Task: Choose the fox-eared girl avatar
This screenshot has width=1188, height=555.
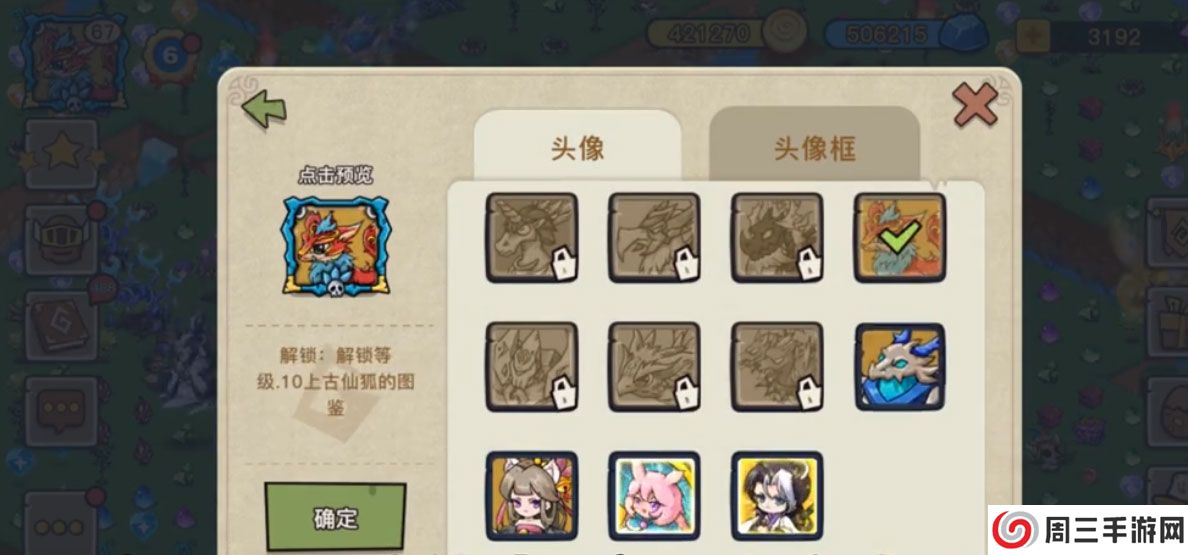Action: point(532,496)
